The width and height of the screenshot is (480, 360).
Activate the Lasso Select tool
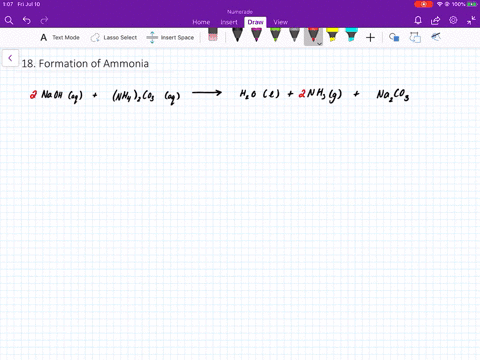click(x=114, y=38)
